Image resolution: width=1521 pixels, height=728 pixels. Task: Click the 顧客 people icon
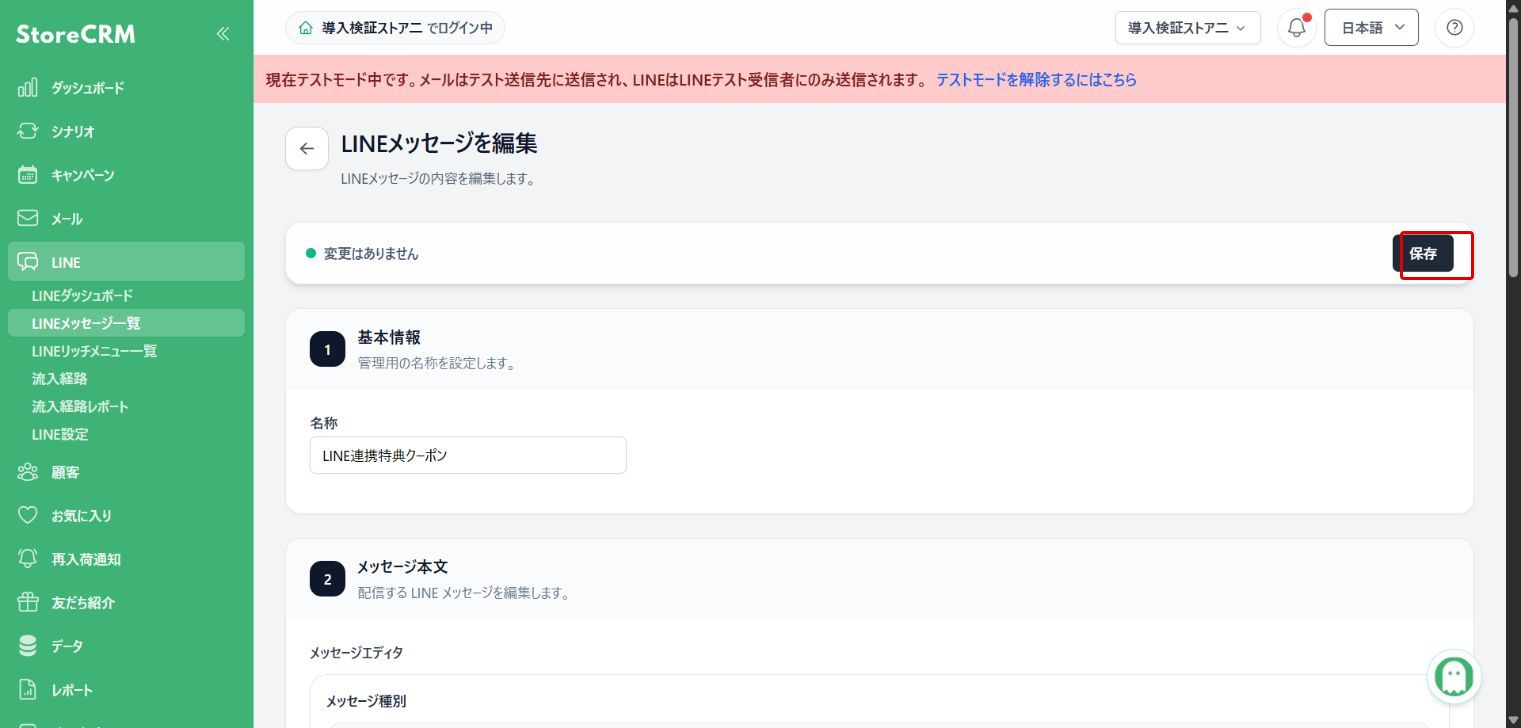coord(28,472)
